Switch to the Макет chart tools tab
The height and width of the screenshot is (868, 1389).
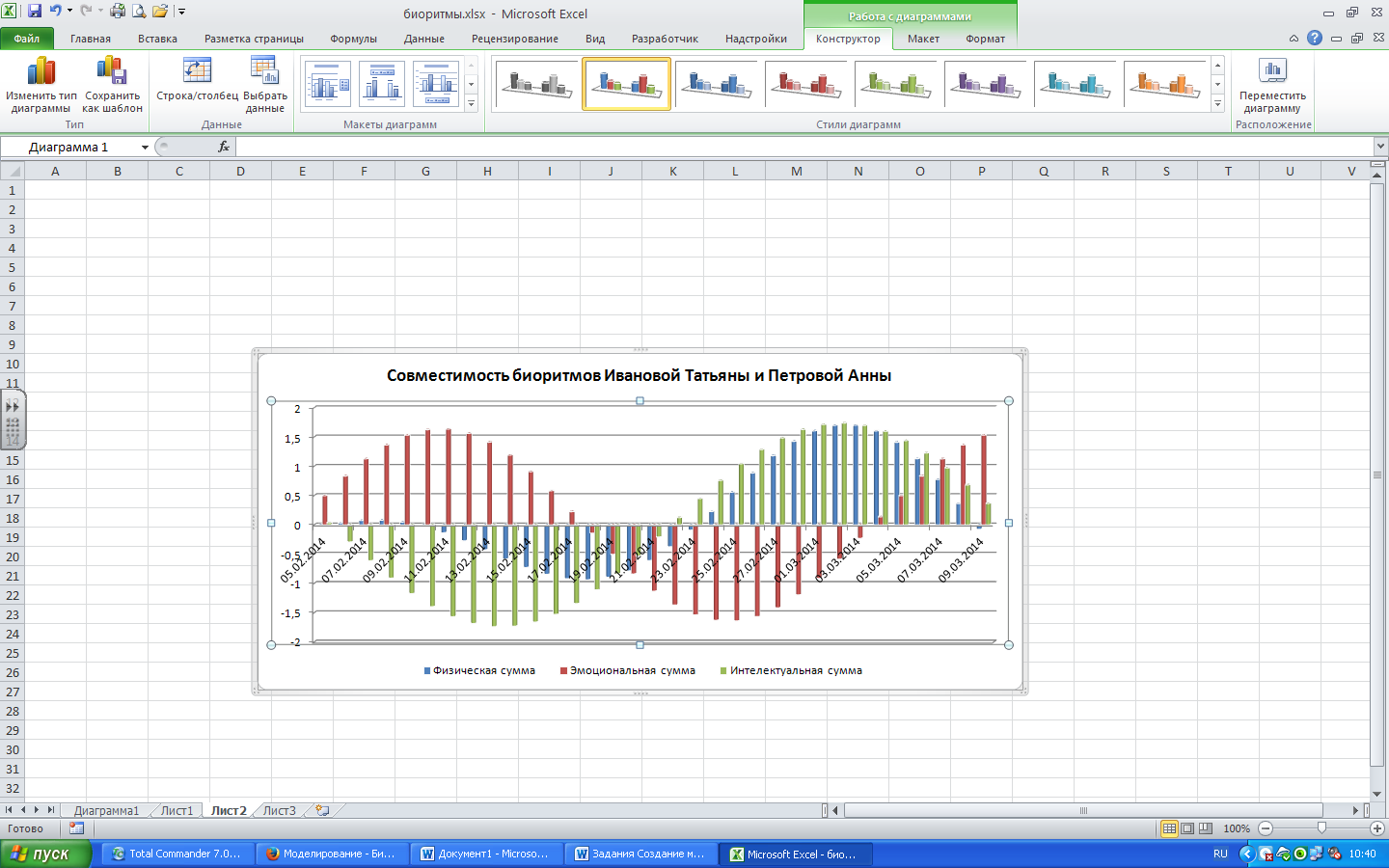coord(923,39)
